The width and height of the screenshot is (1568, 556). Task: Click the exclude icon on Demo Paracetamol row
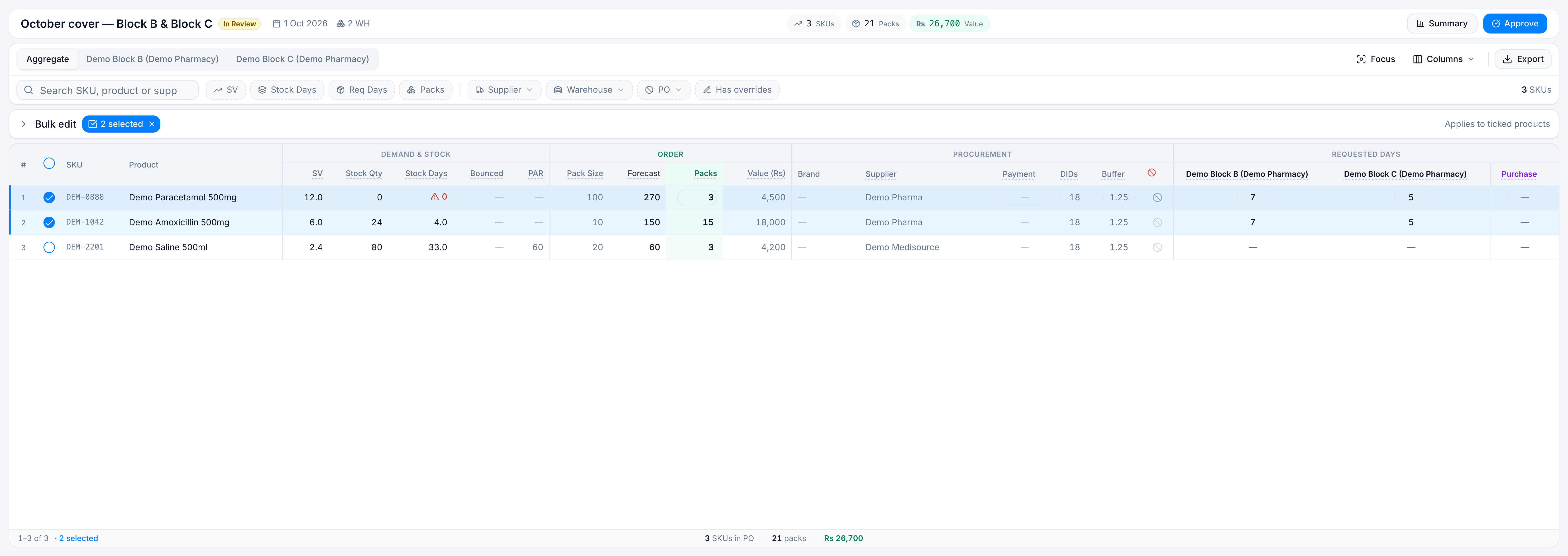[x=1157, y=197]
